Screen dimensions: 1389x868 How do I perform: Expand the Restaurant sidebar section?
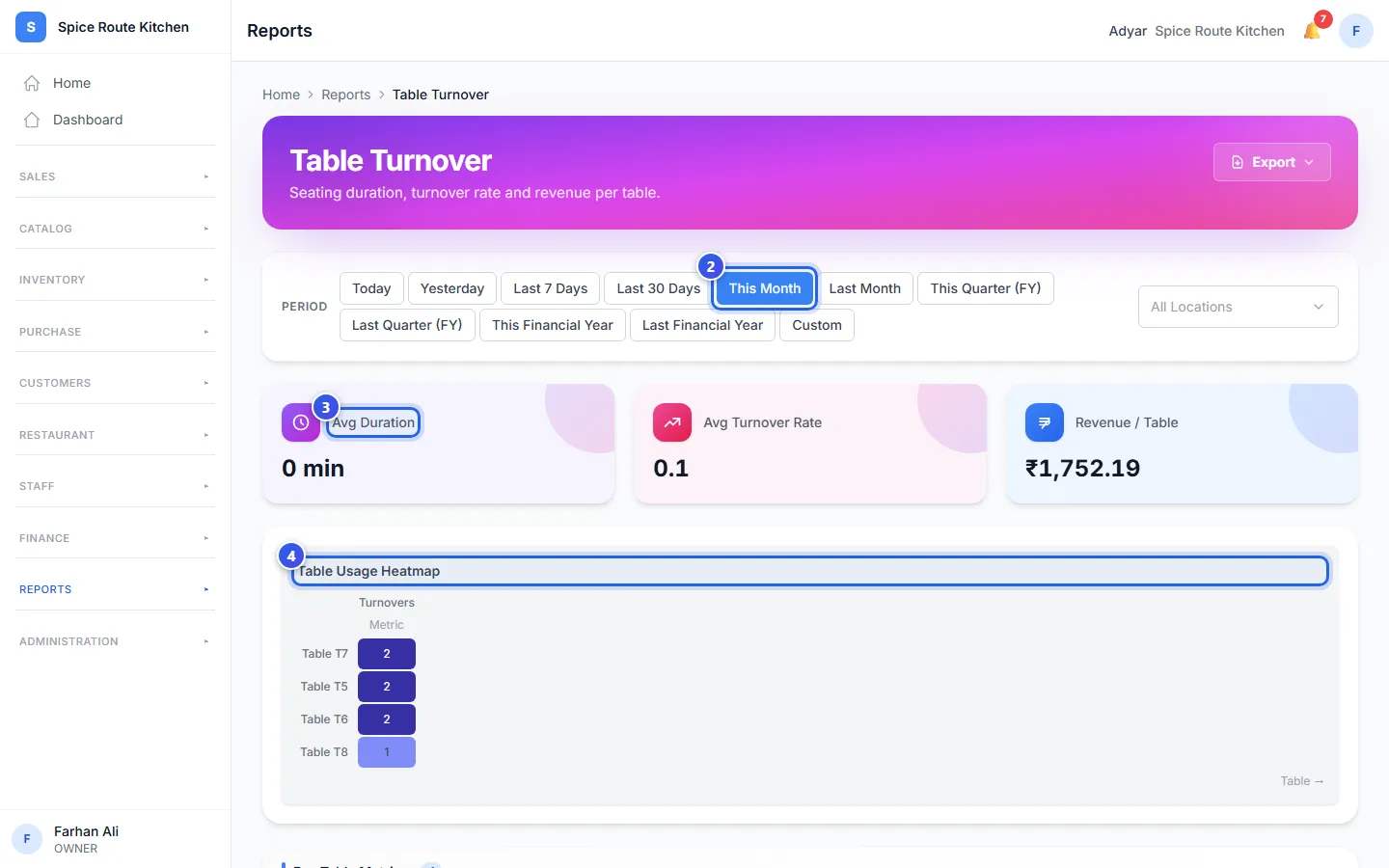pyautogui.click(x=115, y=435)
